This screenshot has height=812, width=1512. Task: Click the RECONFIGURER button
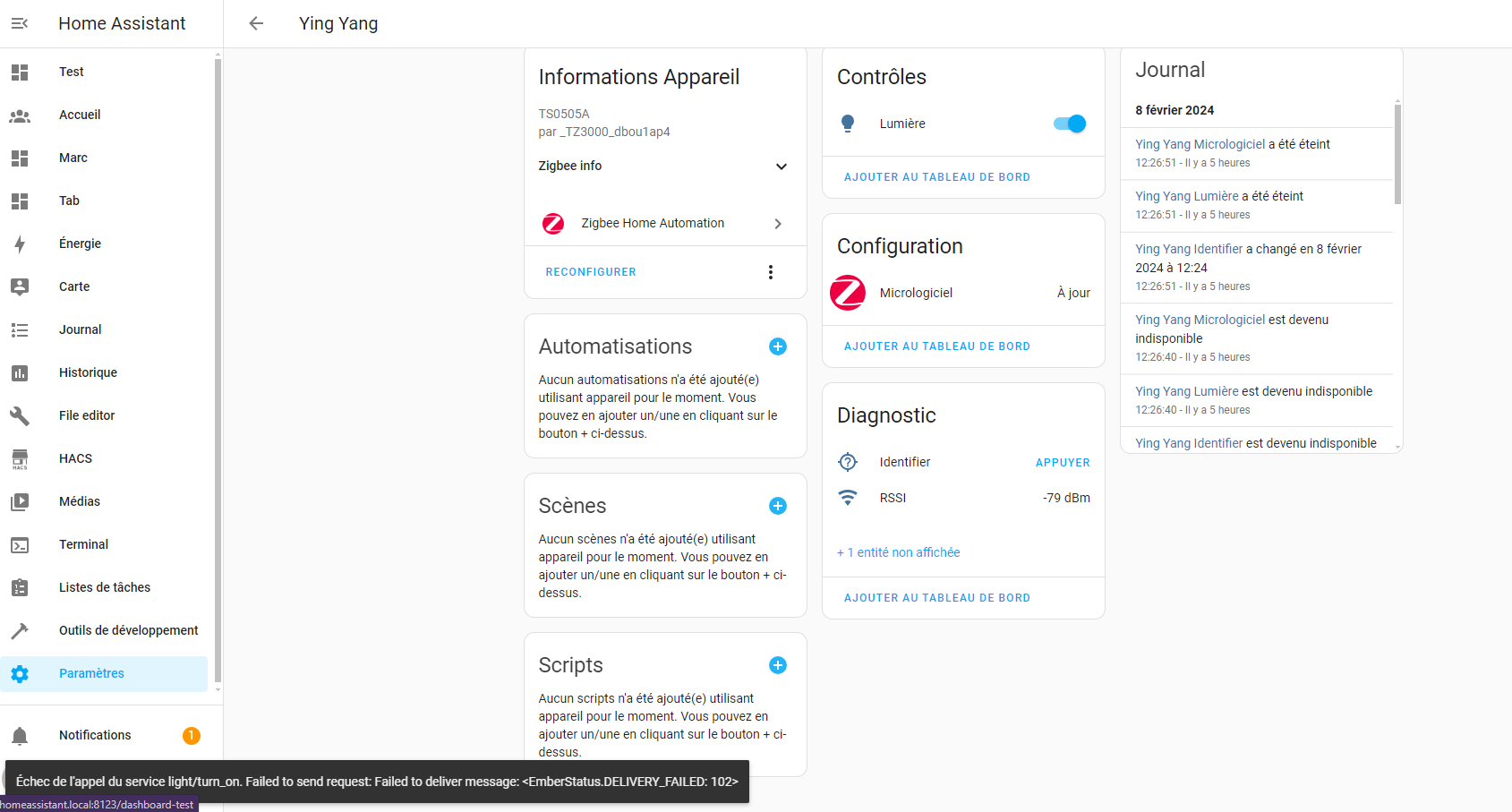point(591,272)
